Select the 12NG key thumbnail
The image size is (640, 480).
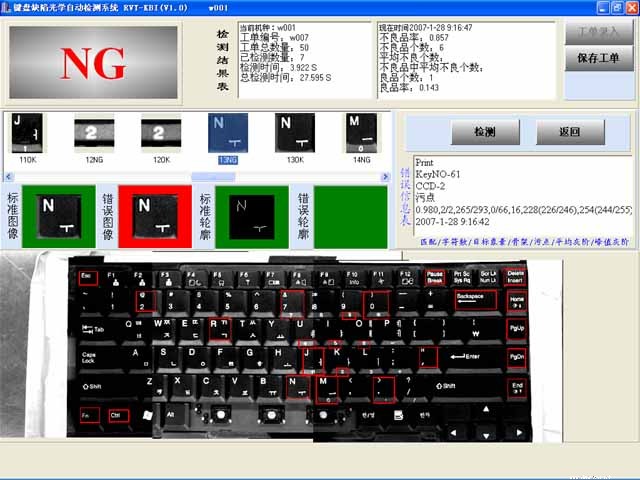tap(94, 133)
